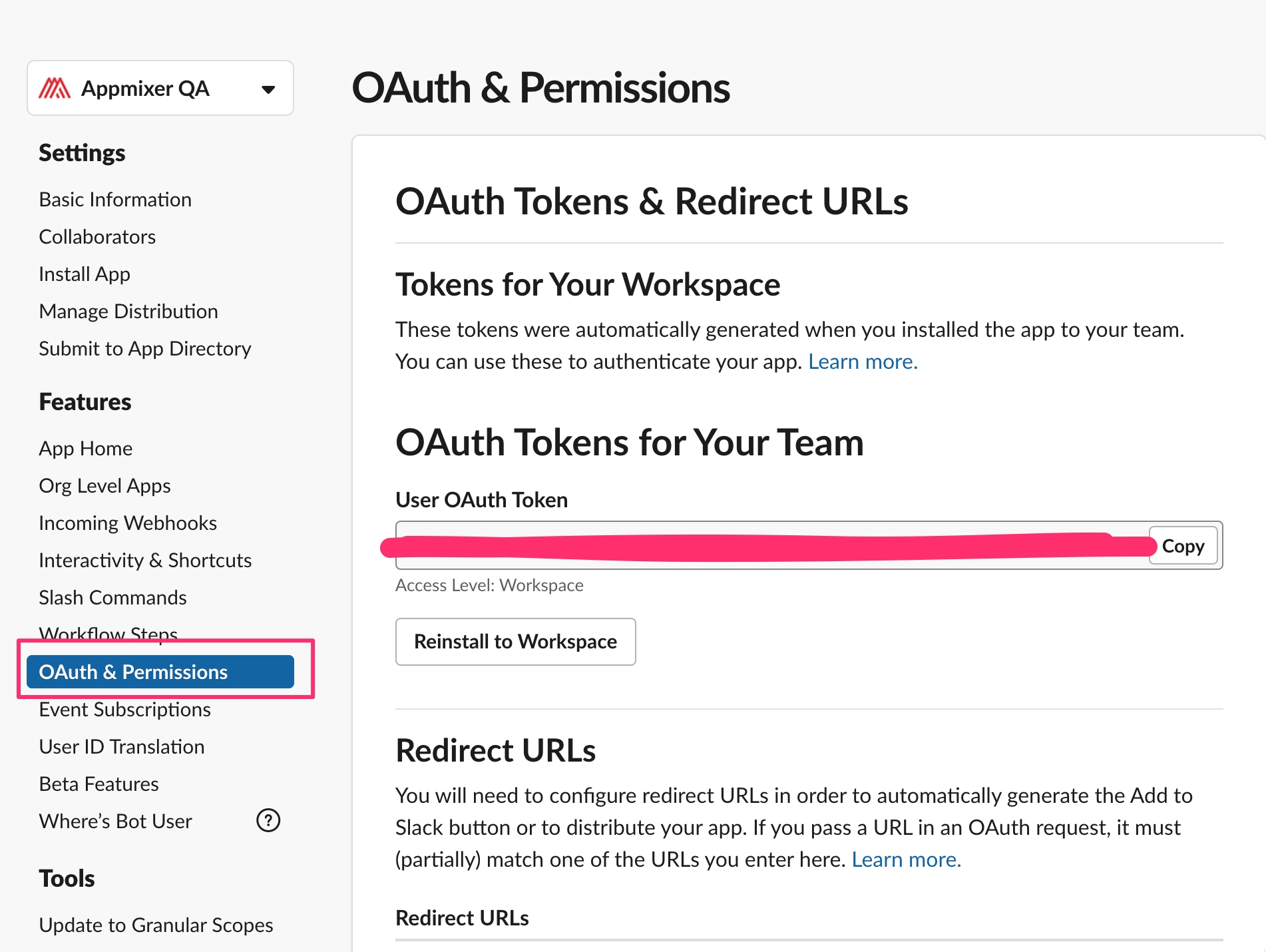Click Reinstall to Workspace button
The height and width of the screenshot is (952, 1266).
(x=515, y=642)
